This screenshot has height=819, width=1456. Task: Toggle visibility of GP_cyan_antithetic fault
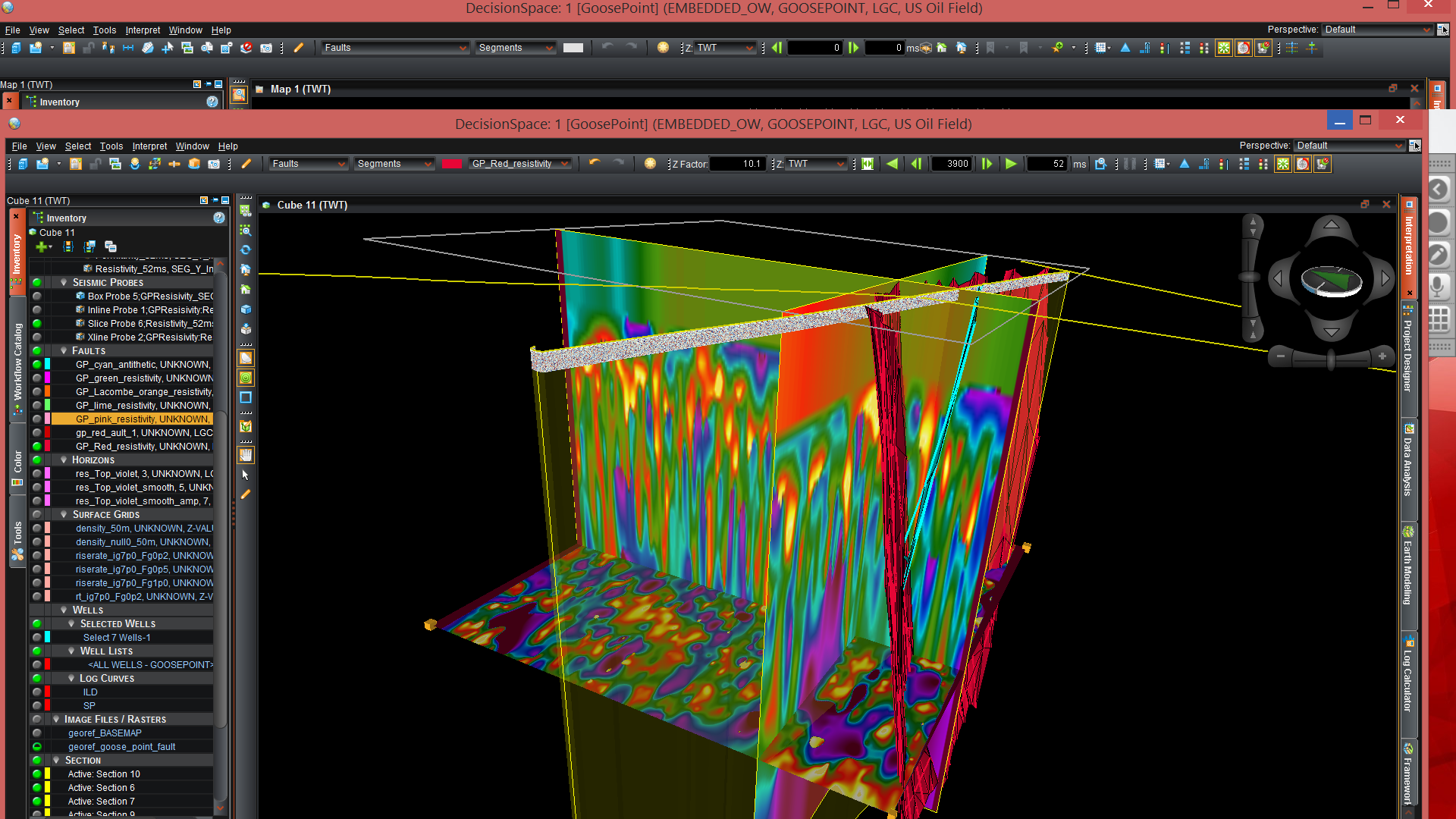(36, 365)
